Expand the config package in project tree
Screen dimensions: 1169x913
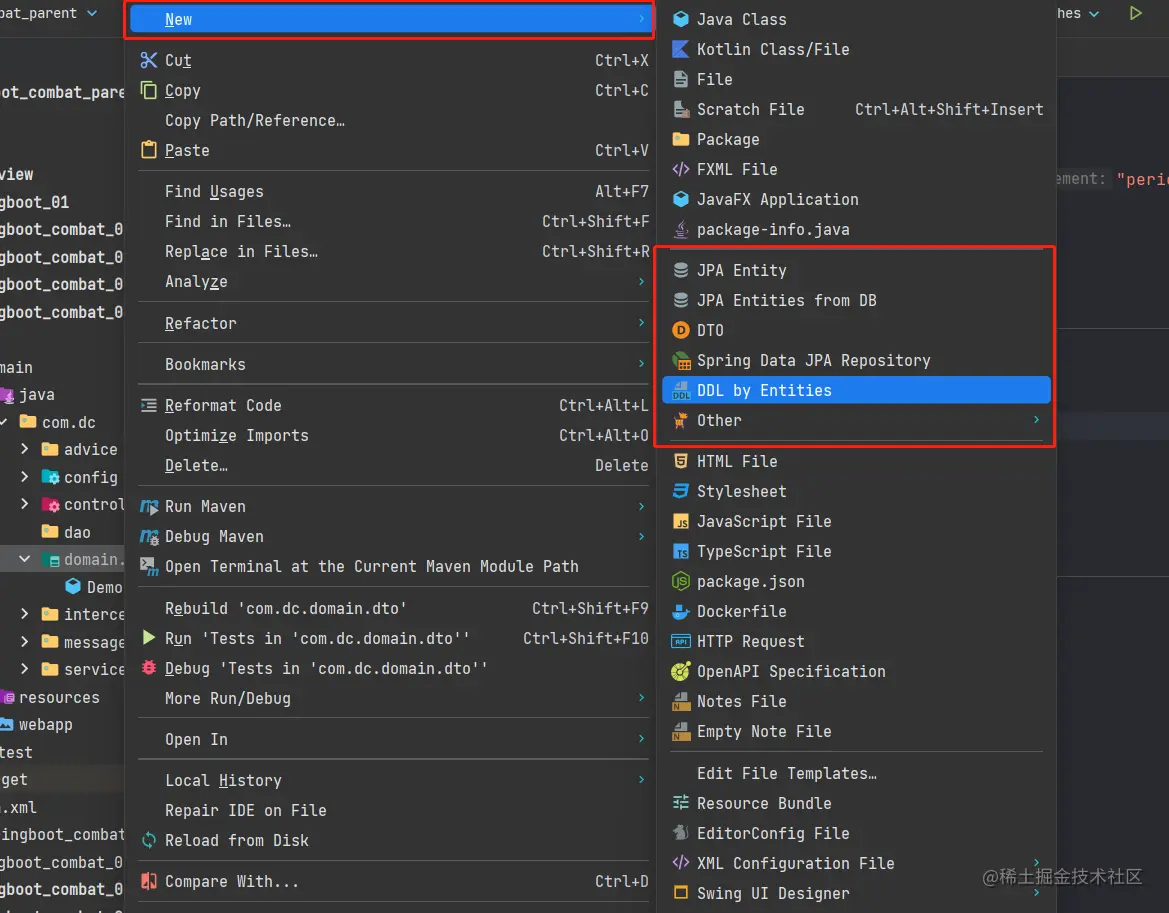pyautogui.click(x=25, y=476)
